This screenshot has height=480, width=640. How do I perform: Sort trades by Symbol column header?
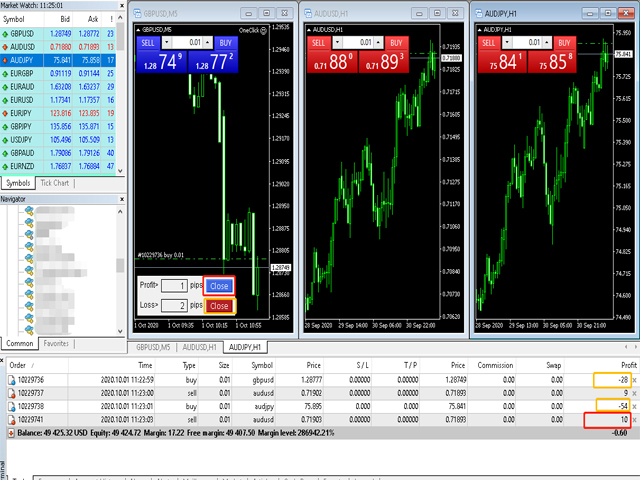click(255, 365)
